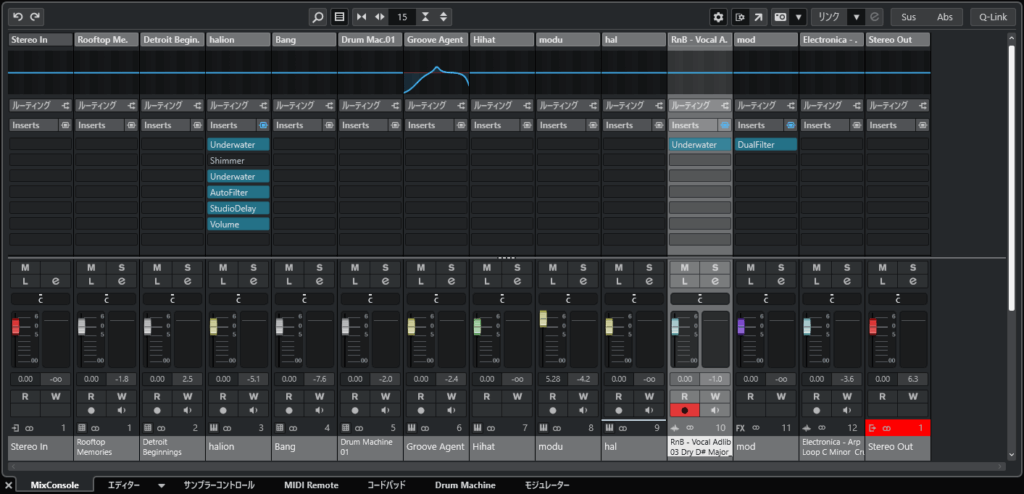1024x494 pixels.
Task: Enable Read automation on modu channel
Action: [x=553, y=396]
